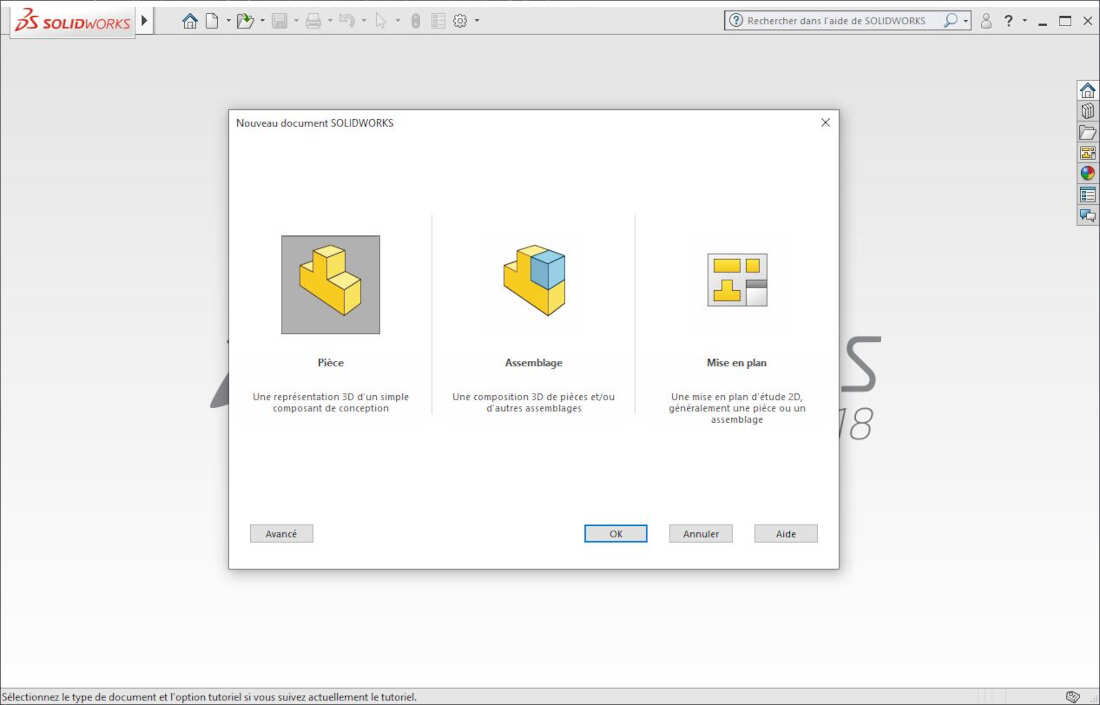Click the user login icon
The image size is (1100, 705).
(x=986, y=21)
